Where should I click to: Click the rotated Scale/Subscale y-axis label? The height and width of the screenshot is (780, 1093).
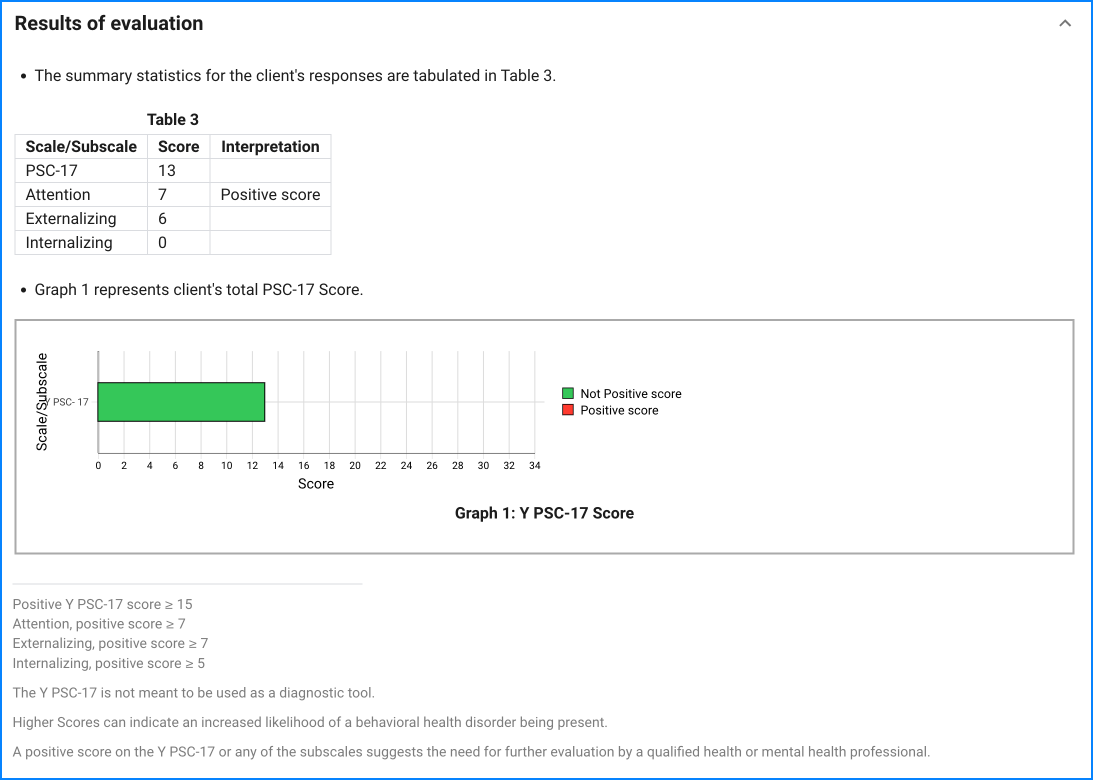(42, 402)
